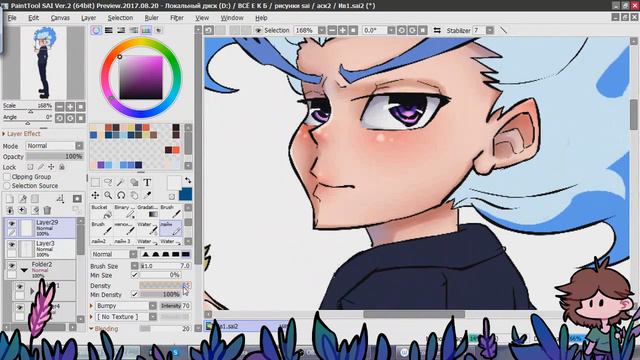Rotate navigator view counterclockwise

60,118
